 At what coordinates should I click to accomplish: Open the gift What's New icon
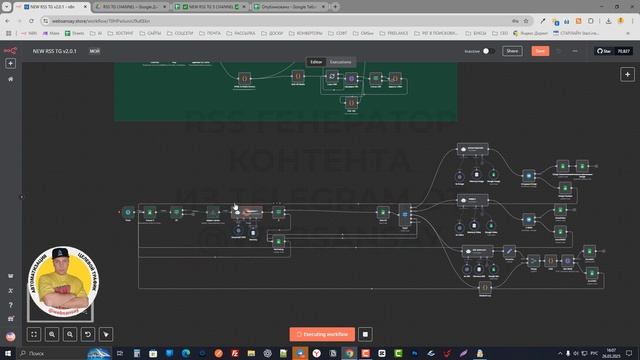point(11,319)
